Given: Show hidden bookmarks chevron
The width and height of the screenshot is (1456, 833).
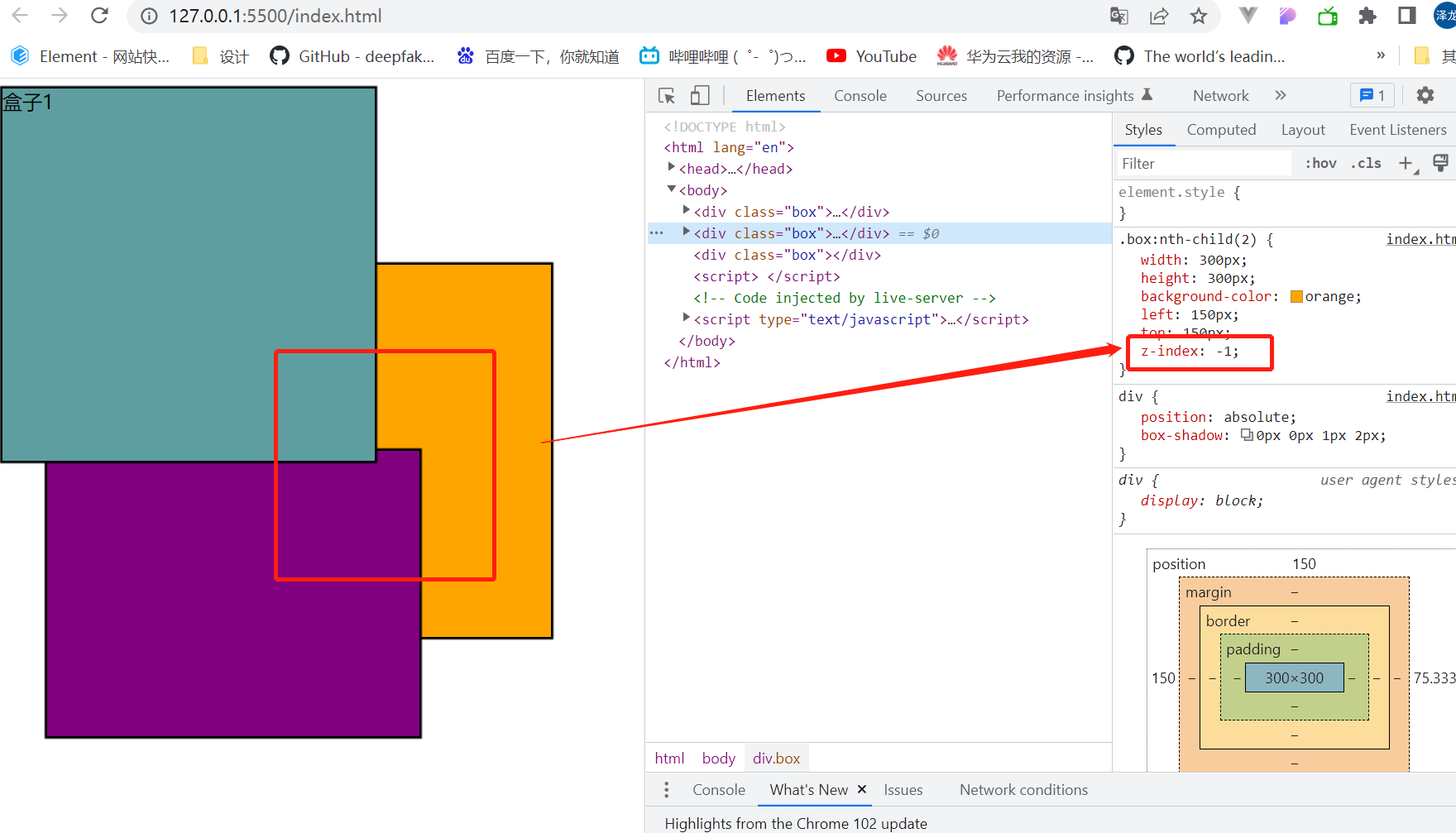Looking at the screenshot, I should (x=1381, y=56).
